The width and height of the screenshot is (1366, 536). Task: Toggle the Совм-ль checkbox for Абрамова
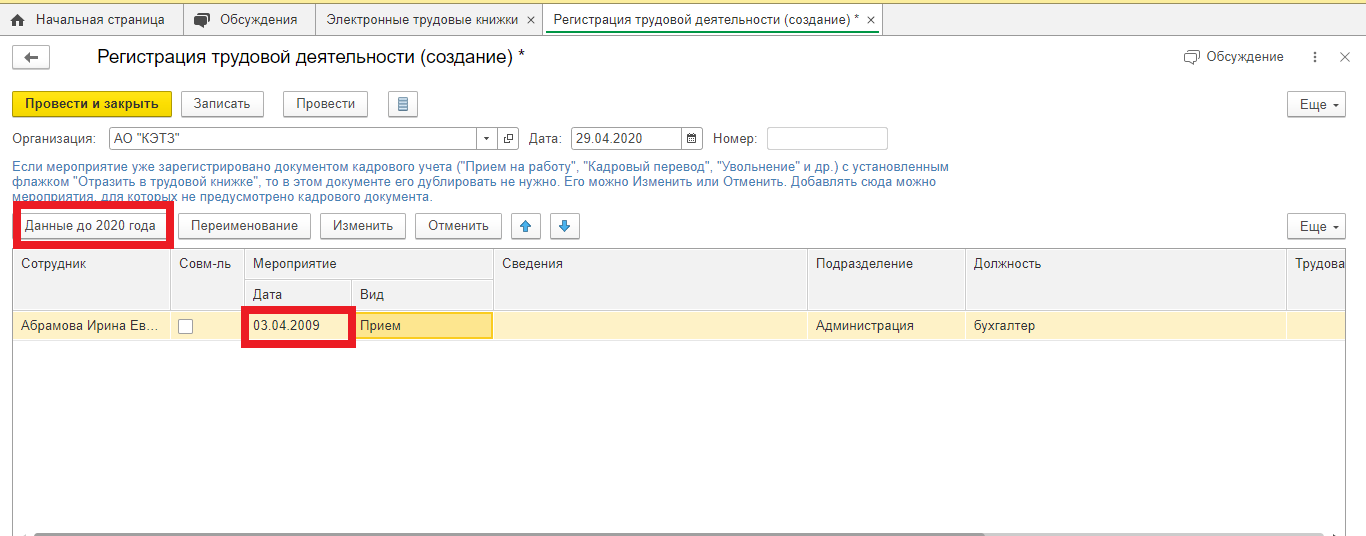[185, 326]
